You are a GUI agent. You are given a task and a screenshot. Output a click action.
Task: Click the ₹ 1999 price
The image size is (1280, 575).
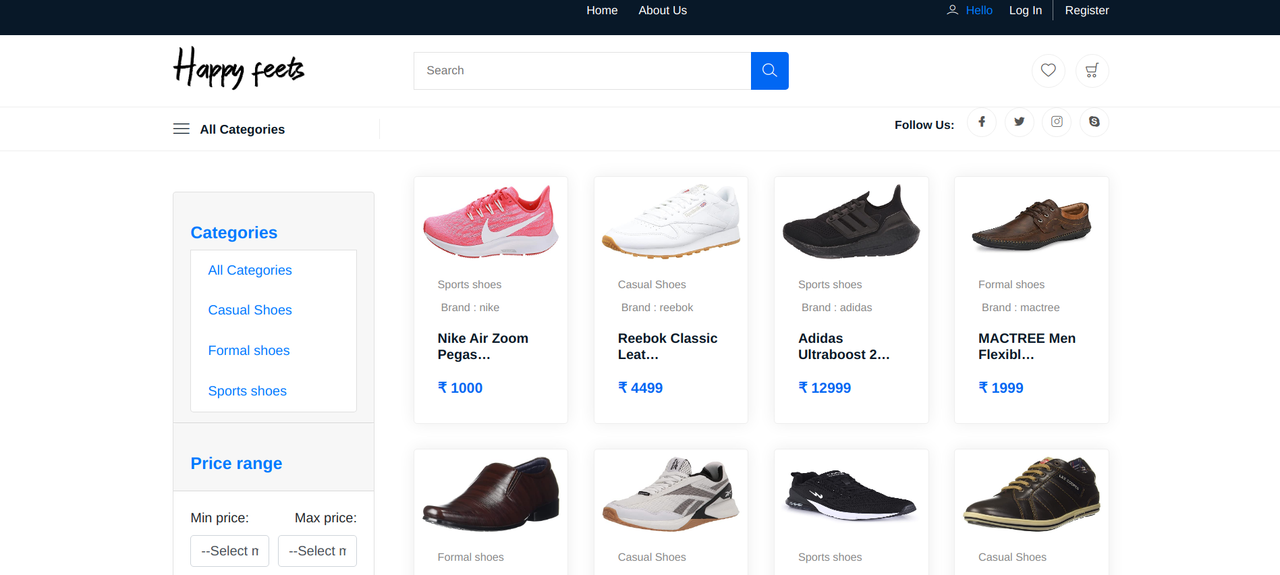coord(1001,388)
